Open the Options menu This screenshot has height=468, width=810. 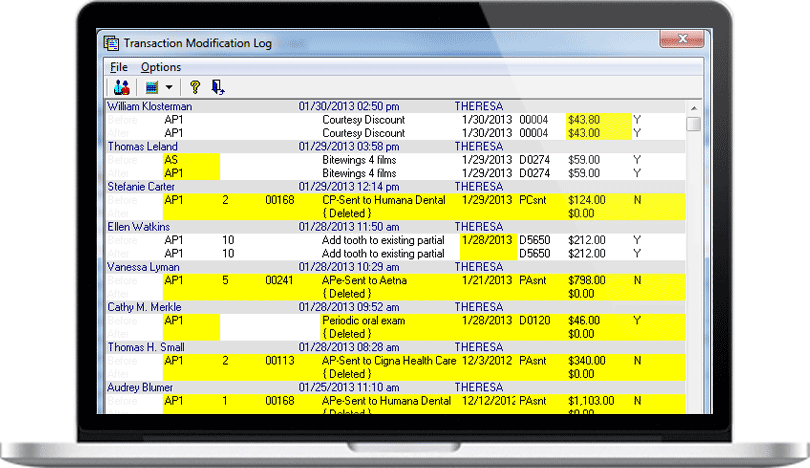[x=161, y=67]
